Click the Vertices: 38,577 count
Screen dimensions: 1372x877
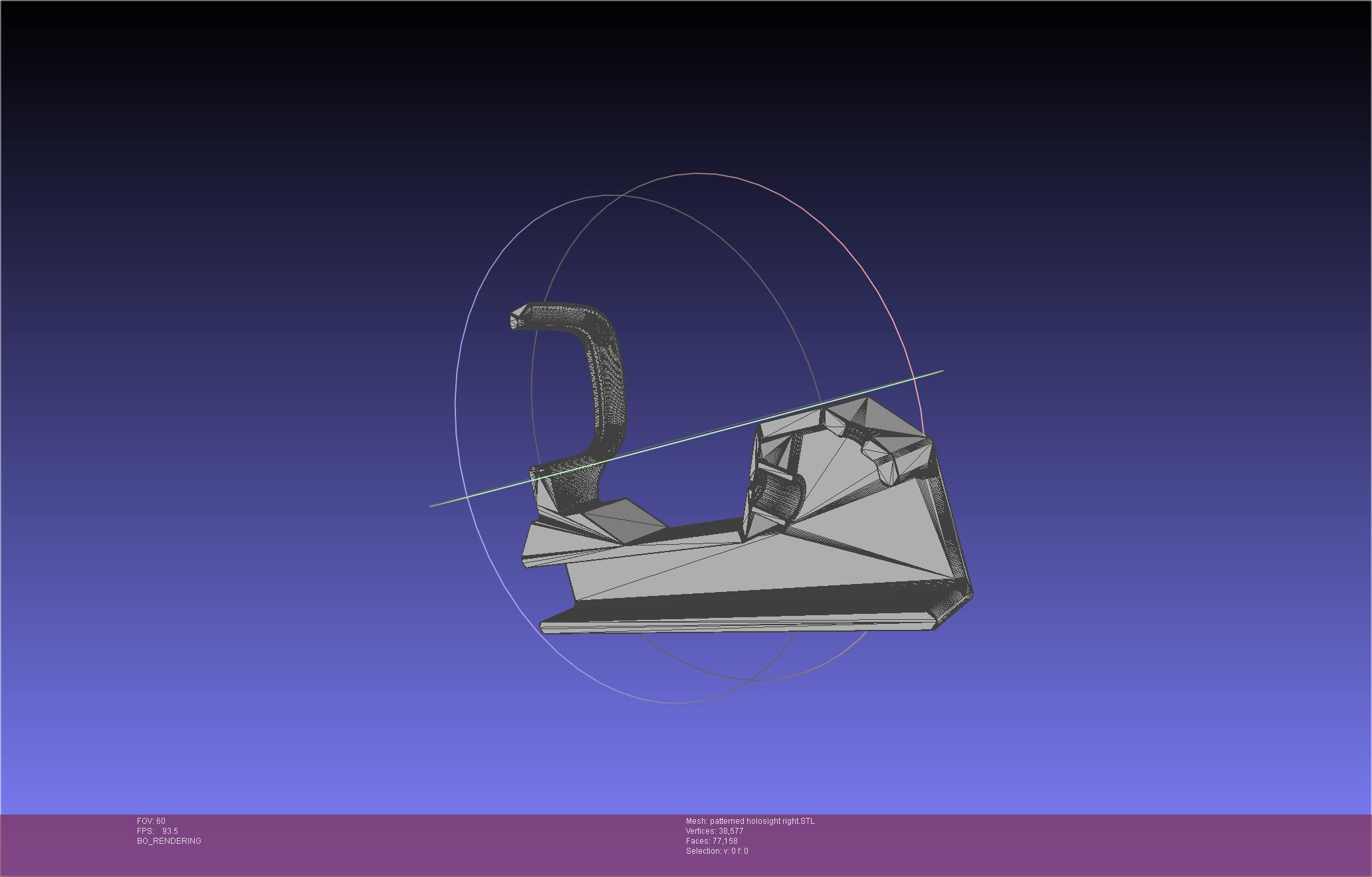[715, 831]
